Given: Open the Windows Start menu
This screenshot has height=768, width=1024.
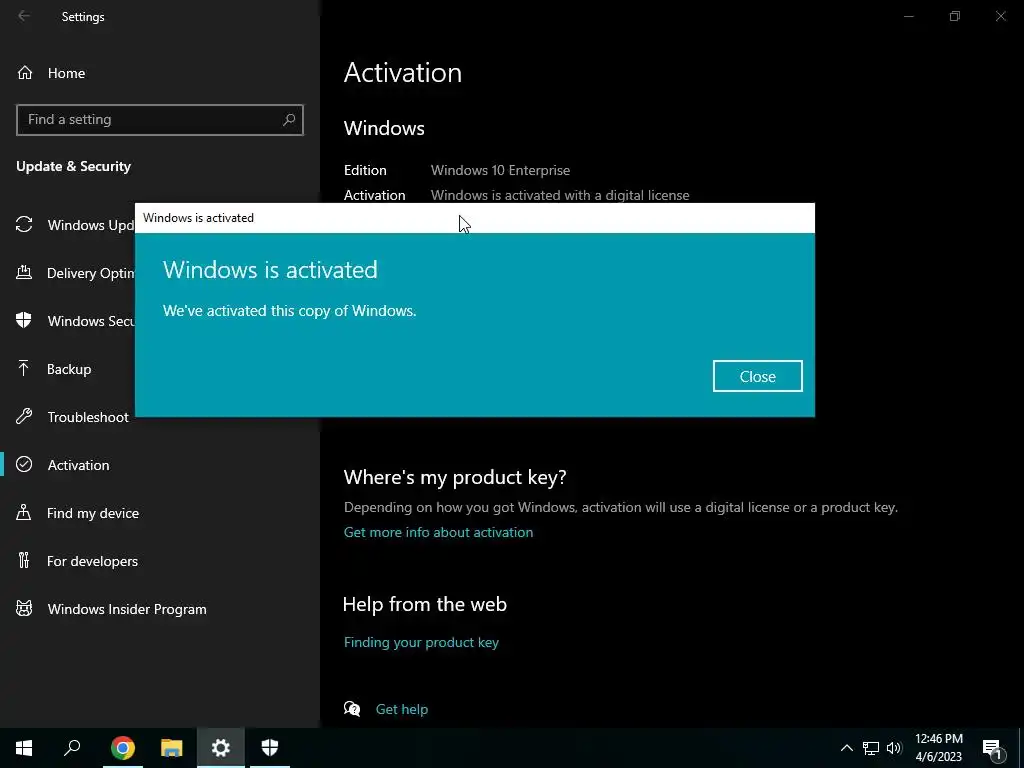Looking at the screenshot, I should (x=24, y=748).
